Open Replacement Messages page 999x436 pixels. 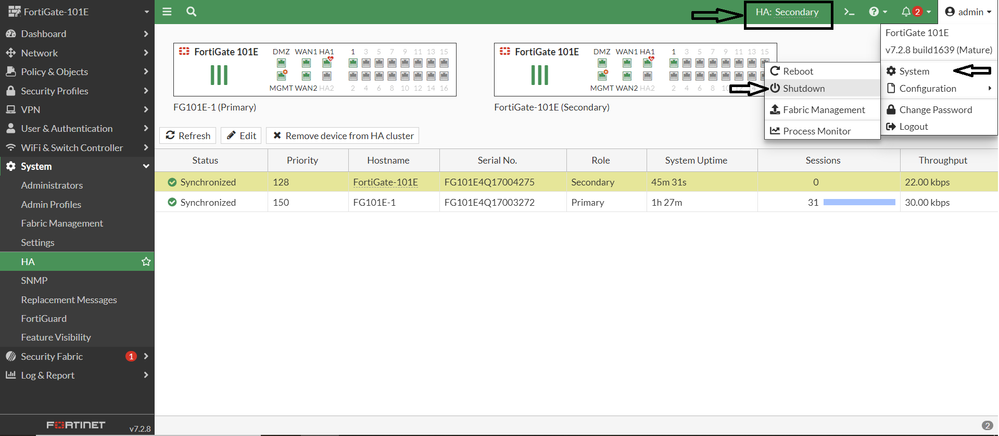coord(69,300)
